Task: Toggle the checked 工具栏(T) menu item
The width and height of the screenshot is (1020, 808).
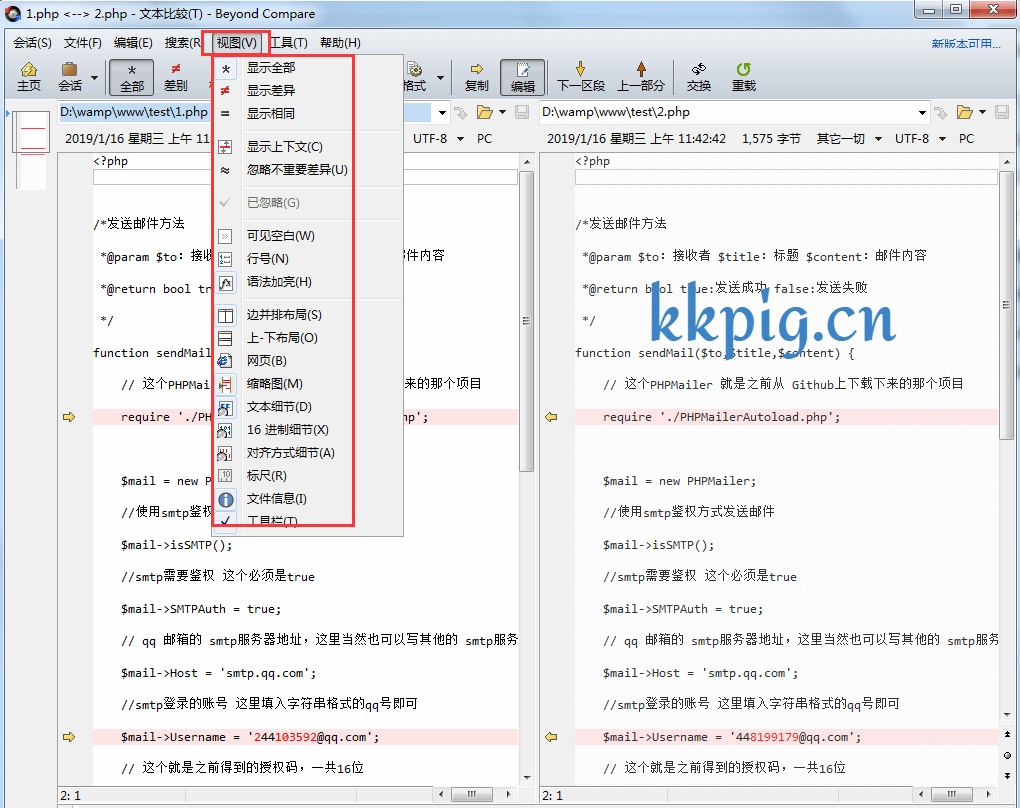Action: pos(308,521)
